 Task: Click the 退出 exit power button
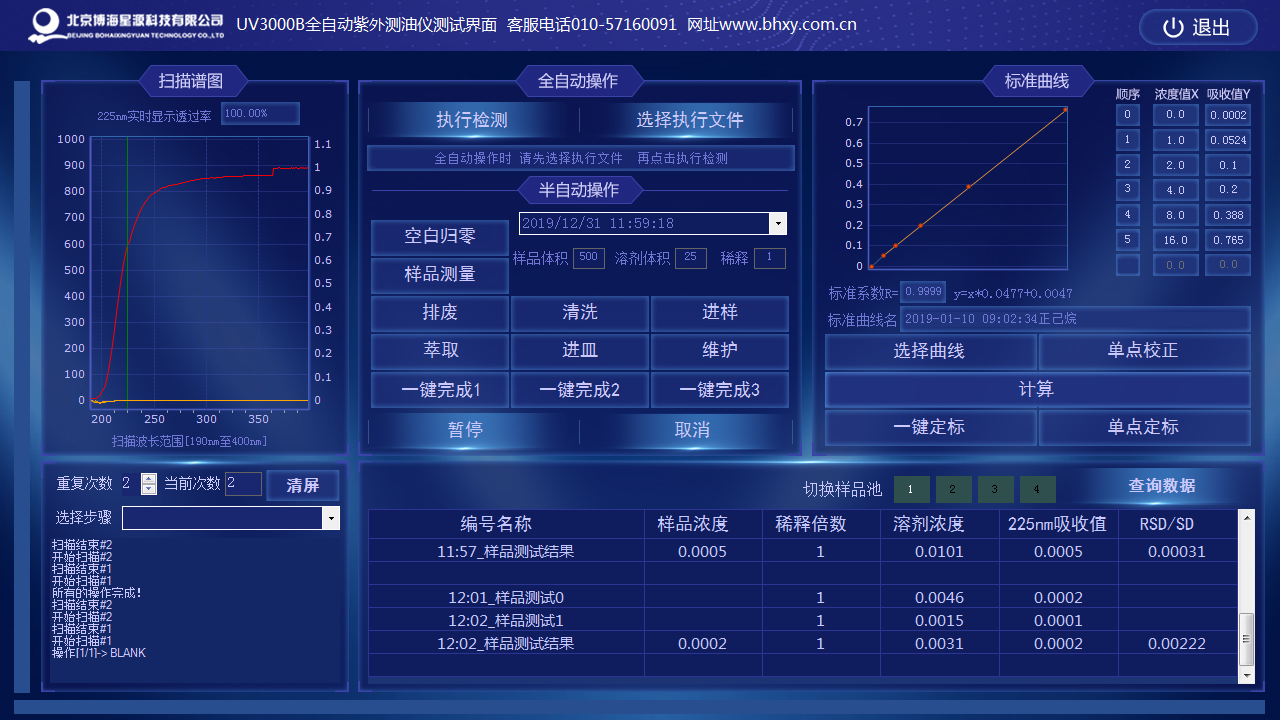[1197, 28]
